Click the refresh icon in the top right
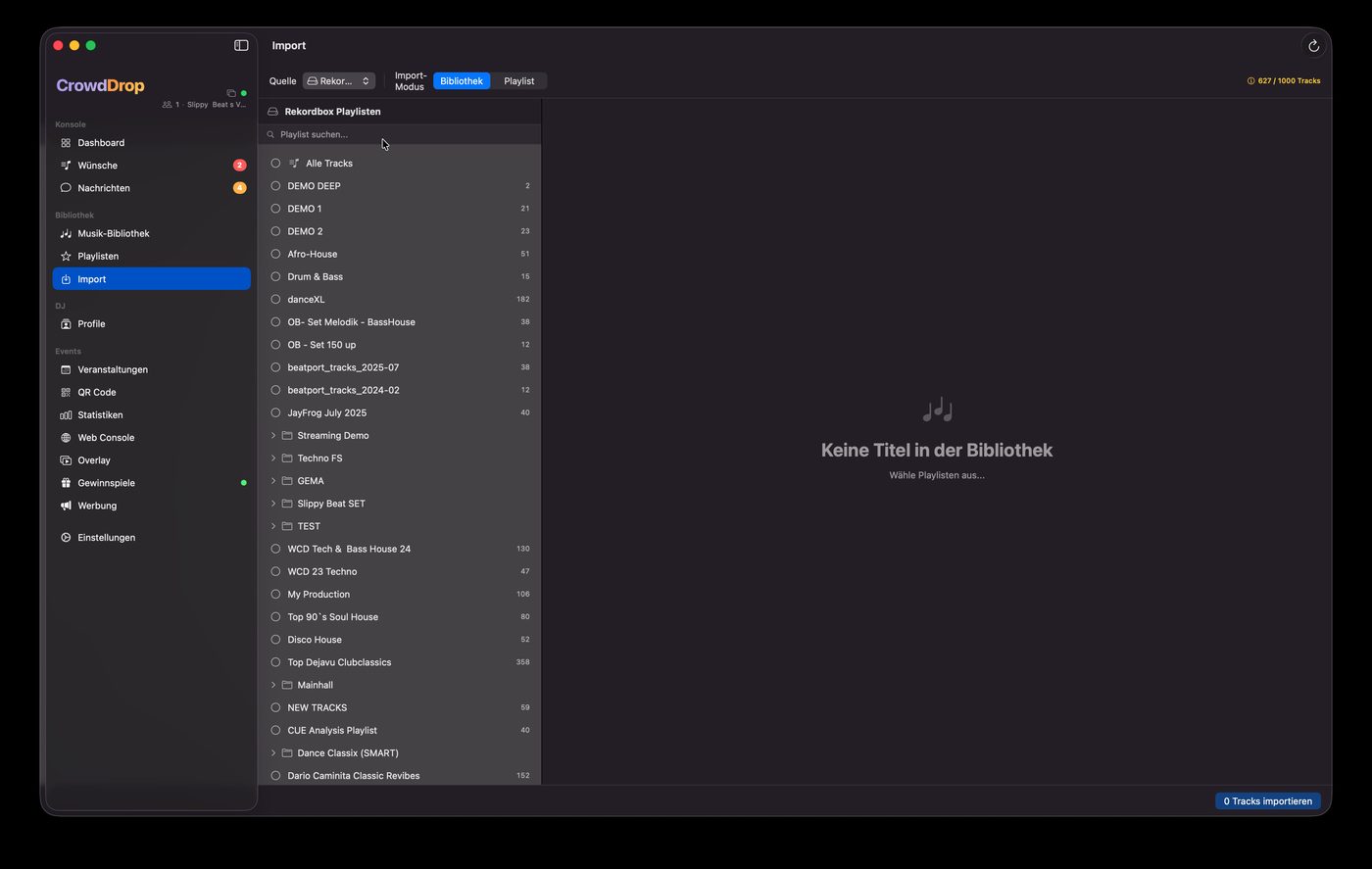This screenshot has height=869, width=1372. [1312, 45]
